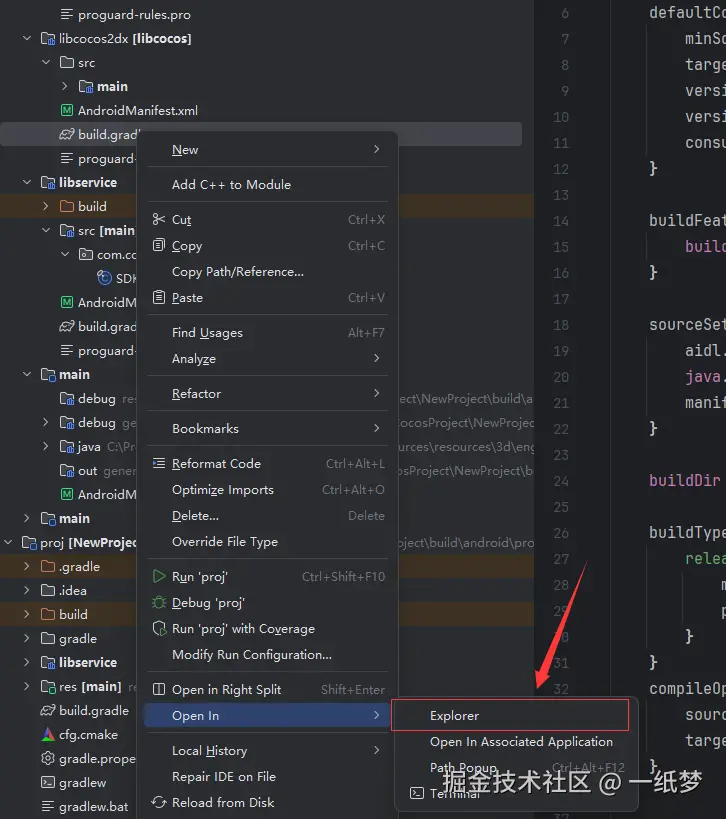
Task: Choose Open In Associated Application
Action: [516, 742]
